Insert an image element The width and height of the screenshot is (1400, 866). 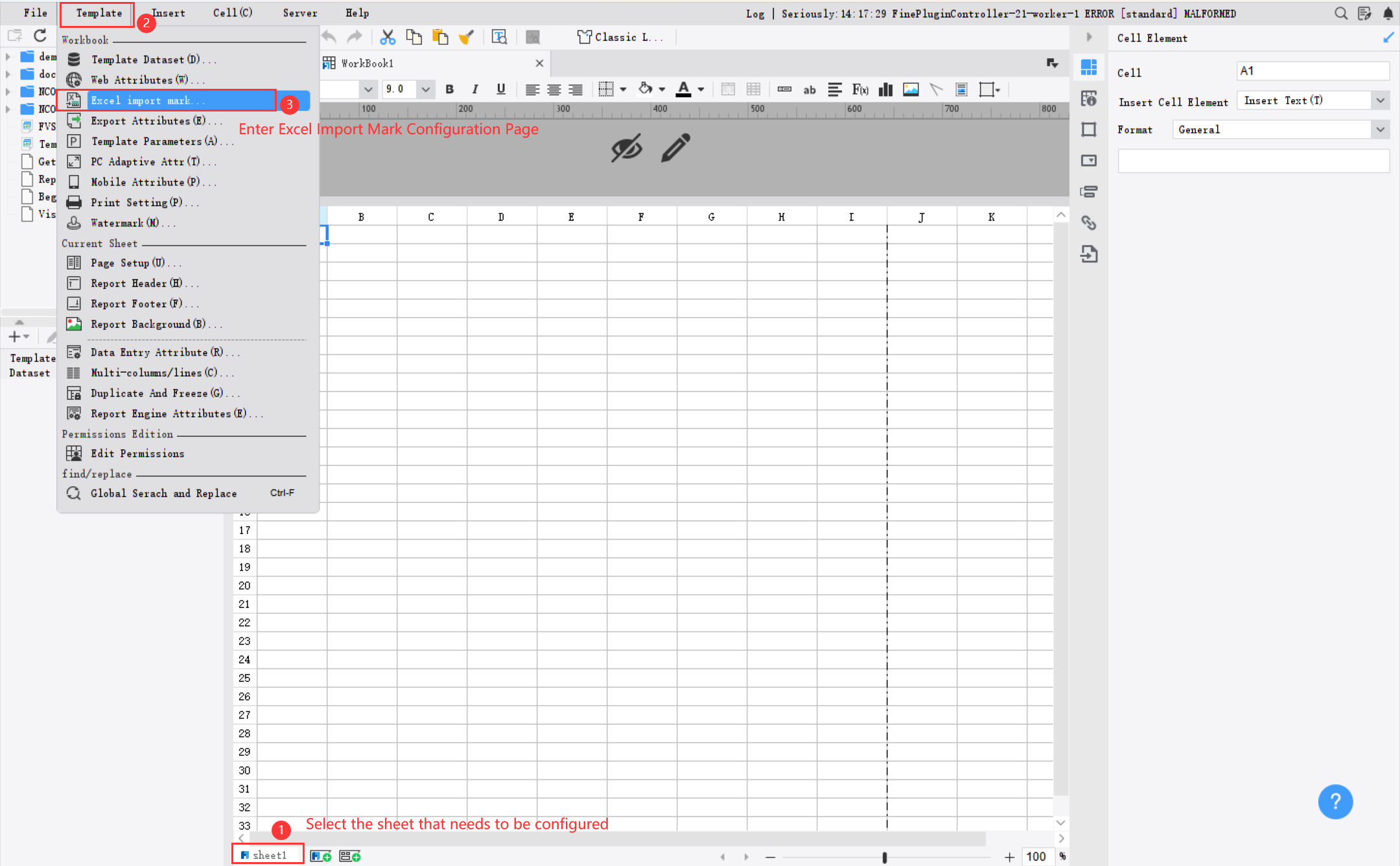pos(911,89)
